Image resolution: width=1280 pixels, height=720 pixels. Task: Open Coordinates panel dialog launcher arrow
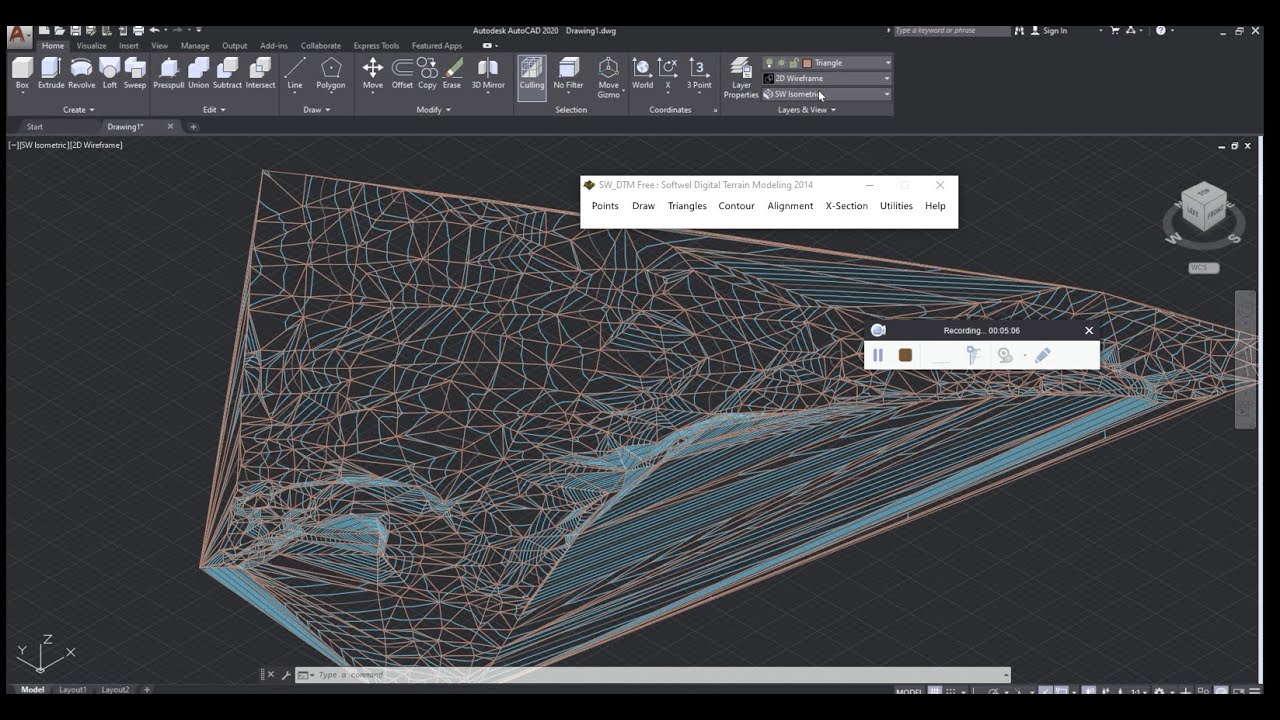click(x=715, y=110)
